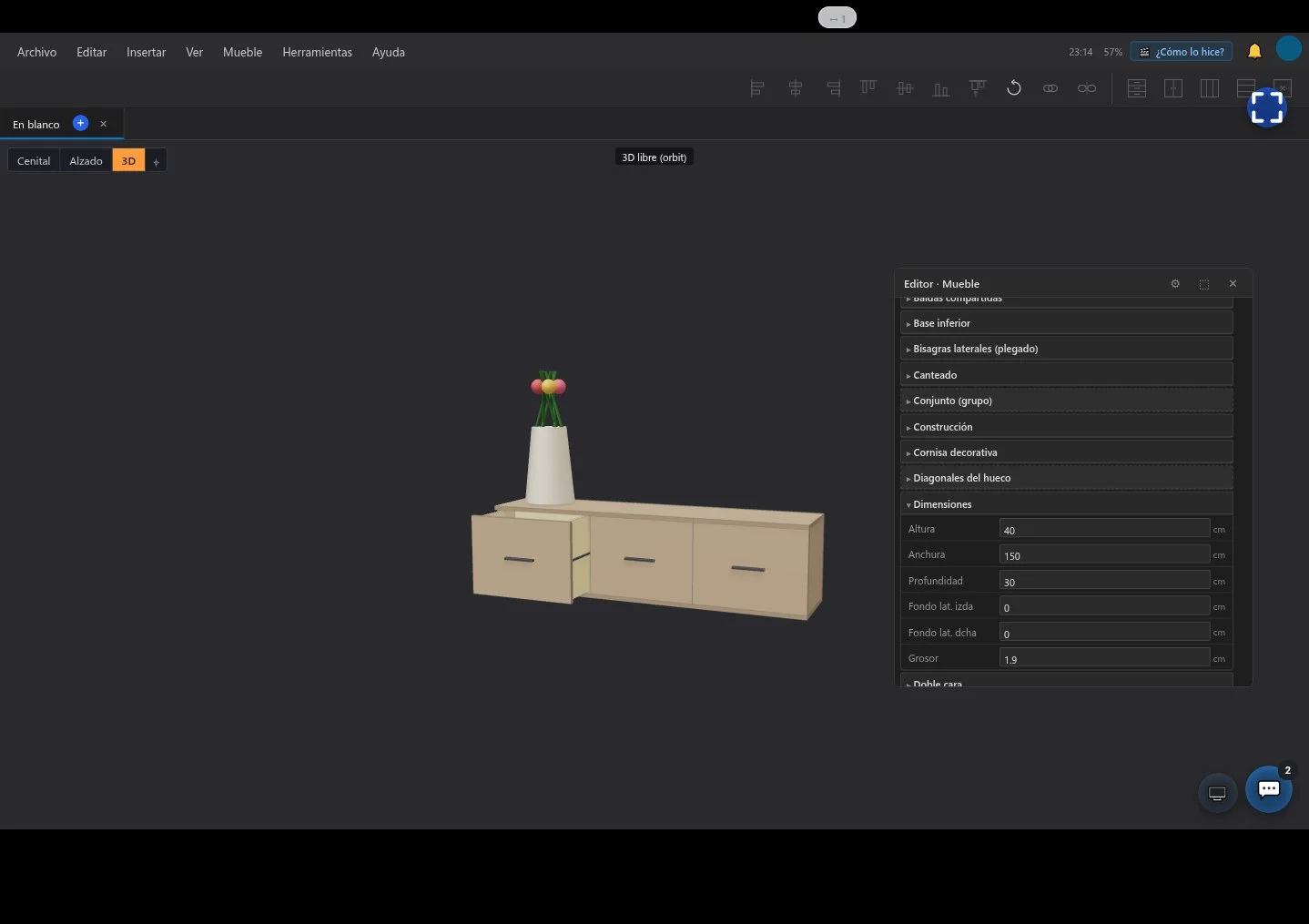Click the drawers cabinet layout icon
Viewport: 1309px width, 924px height.
1137,88
